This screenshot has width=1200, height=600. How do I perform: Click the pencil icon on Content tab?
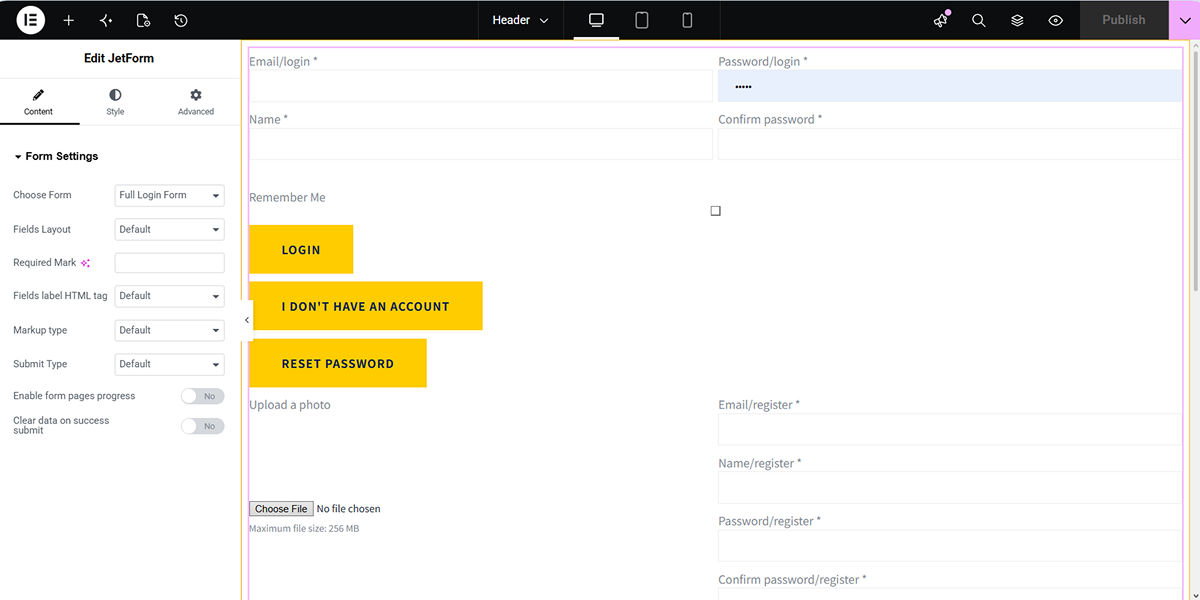(x=38, y=95)
